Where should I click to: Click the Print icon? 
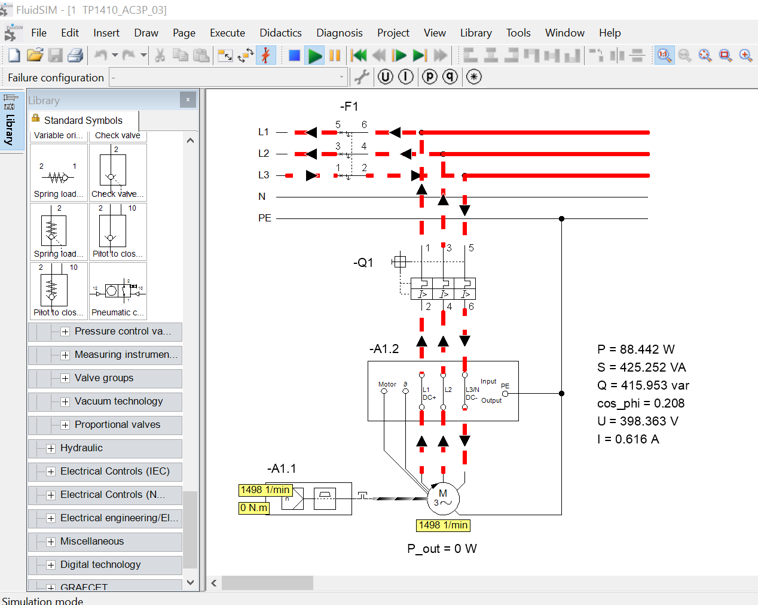[x=75, y=56]
